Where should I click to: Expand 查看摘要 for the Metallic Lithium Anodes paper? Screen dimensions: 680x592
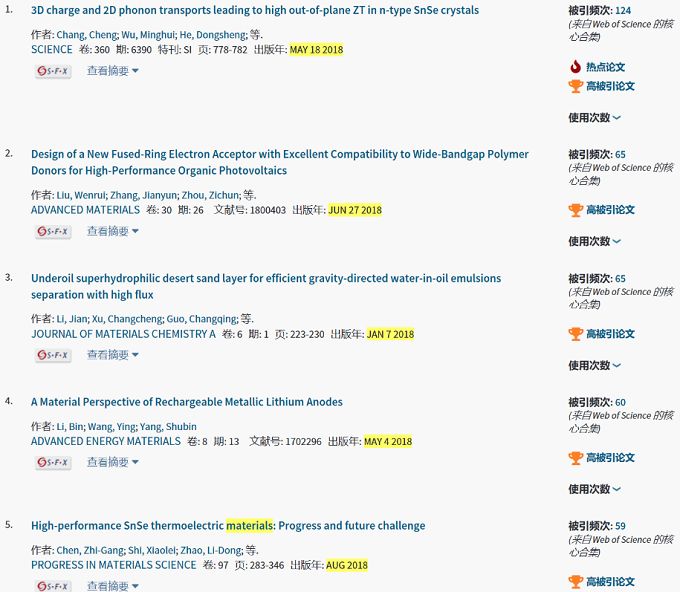(x=112, y=462)
